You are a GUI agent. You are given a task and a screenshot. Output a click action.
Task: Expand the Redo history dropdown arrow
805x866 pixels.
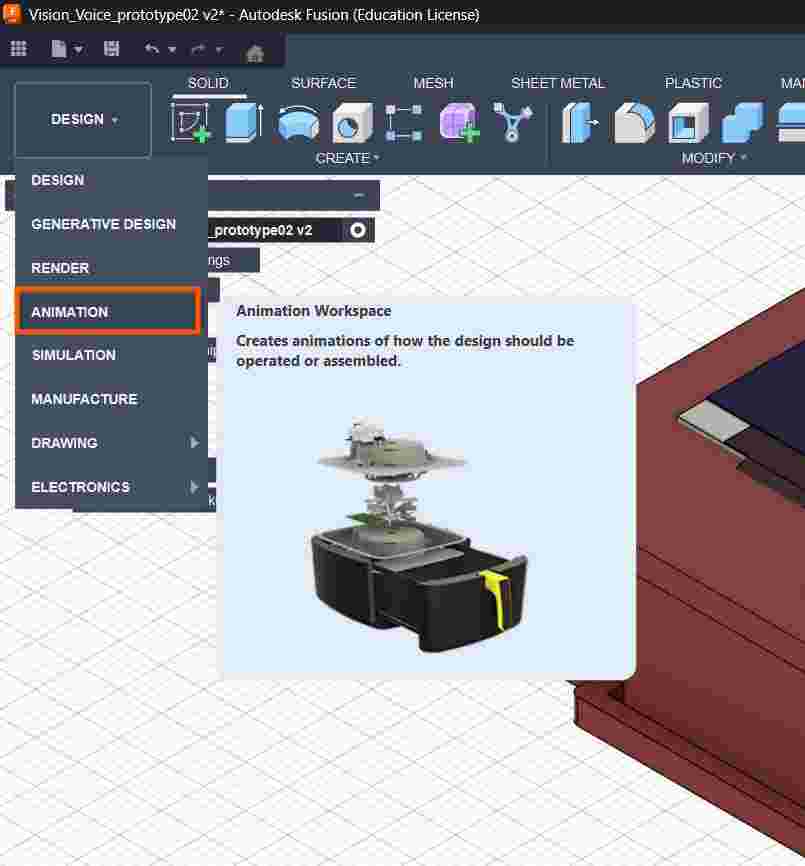tap(219, 50)
